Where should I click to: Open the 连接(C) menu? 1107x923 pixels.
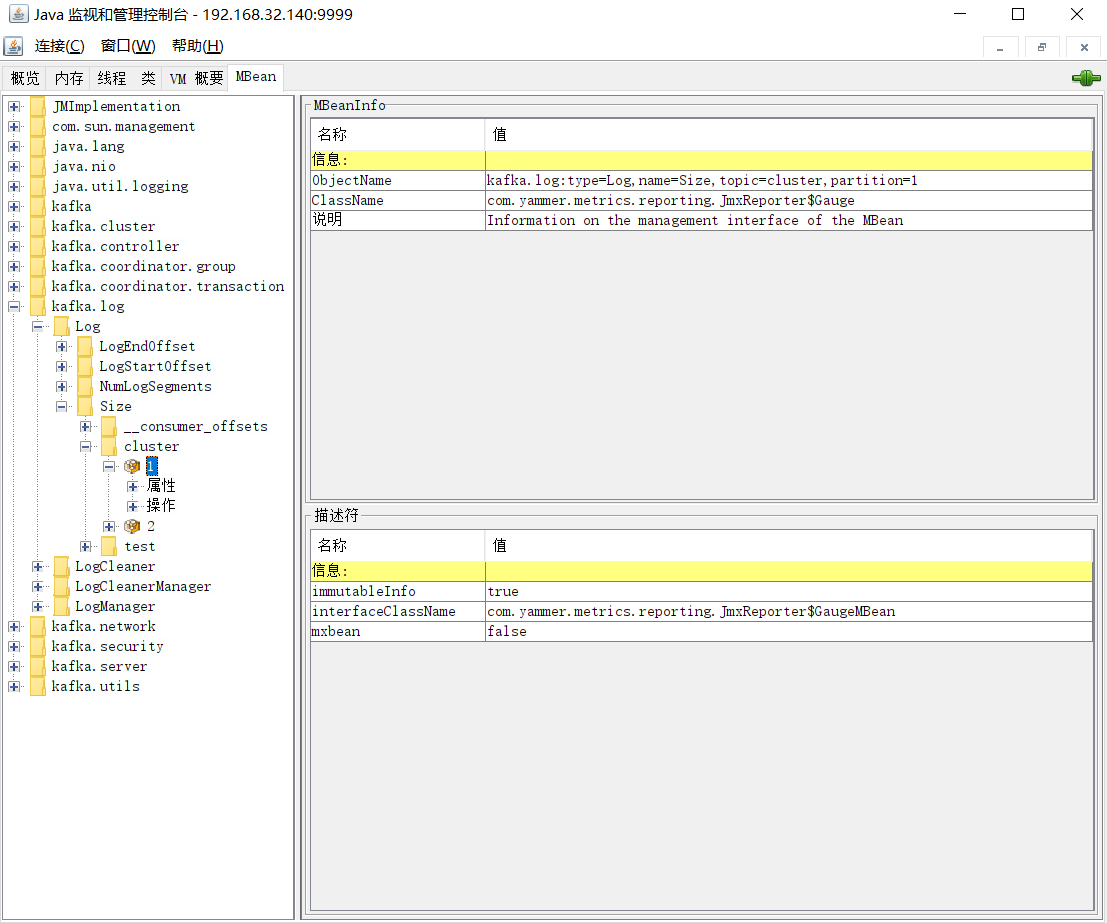59,46
